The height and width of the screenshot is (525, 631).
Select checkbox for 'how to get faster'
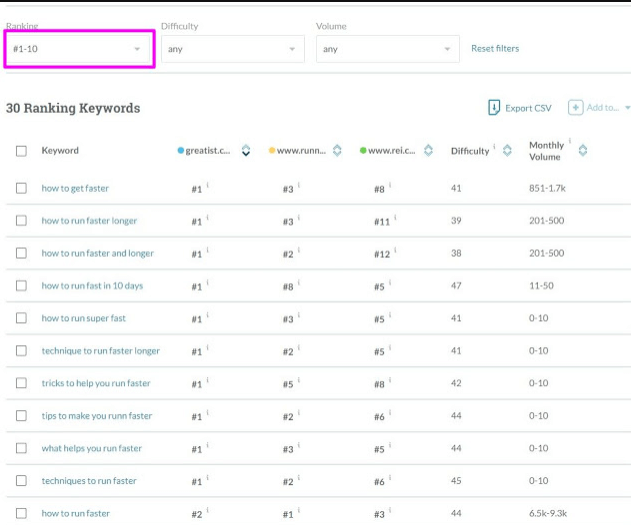[21, 188]
